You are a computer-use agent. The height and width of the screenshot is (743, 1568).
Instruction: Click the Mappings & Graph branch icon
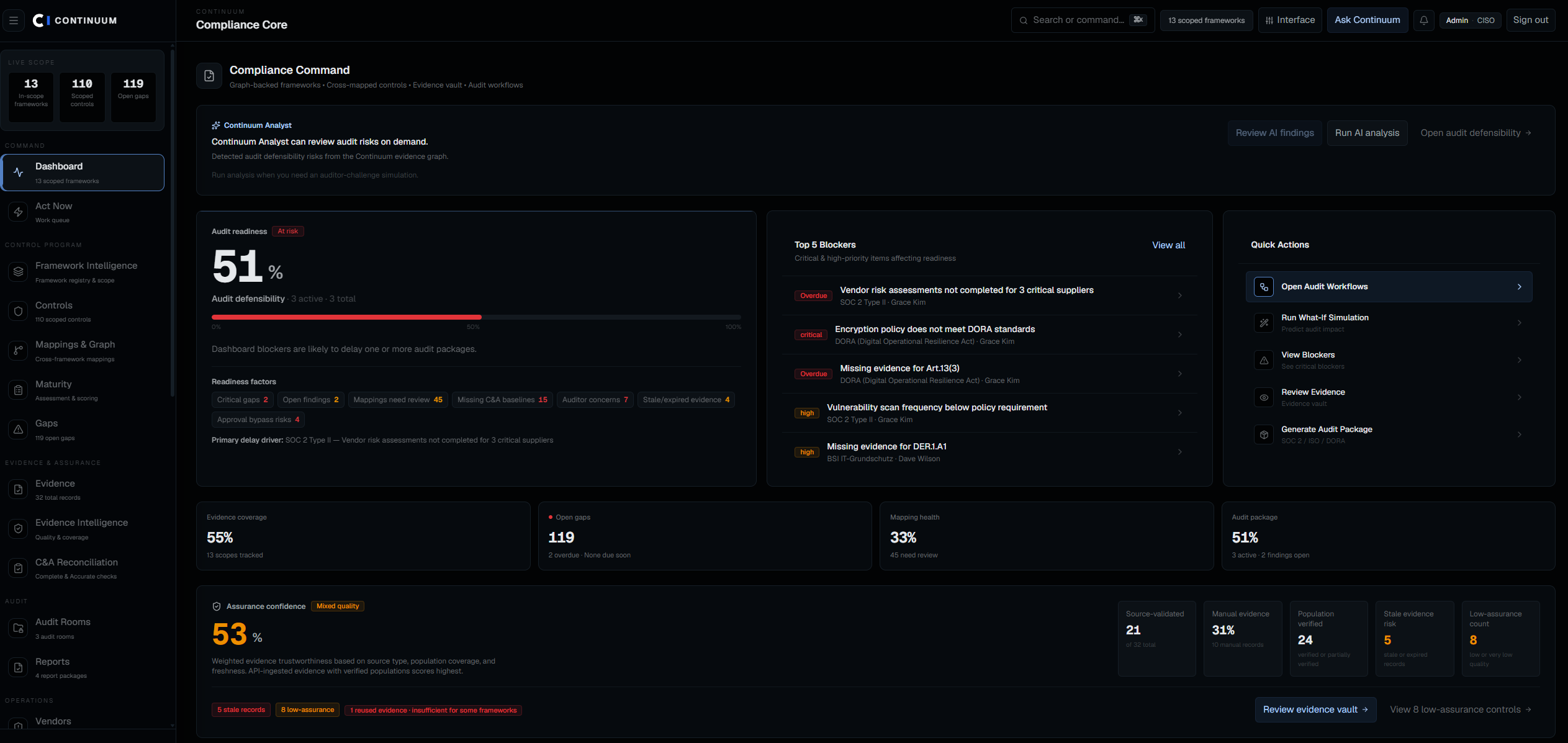click(18, 351)
